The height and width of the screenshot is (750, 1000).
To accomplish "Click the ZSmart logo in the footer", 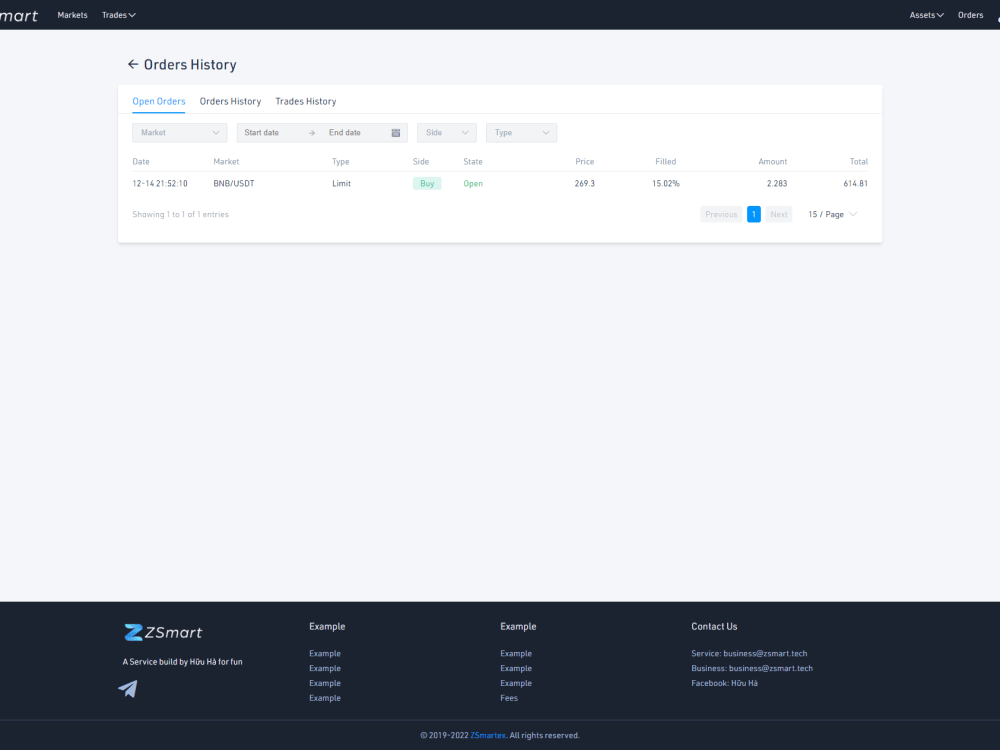I will point(163,633).
